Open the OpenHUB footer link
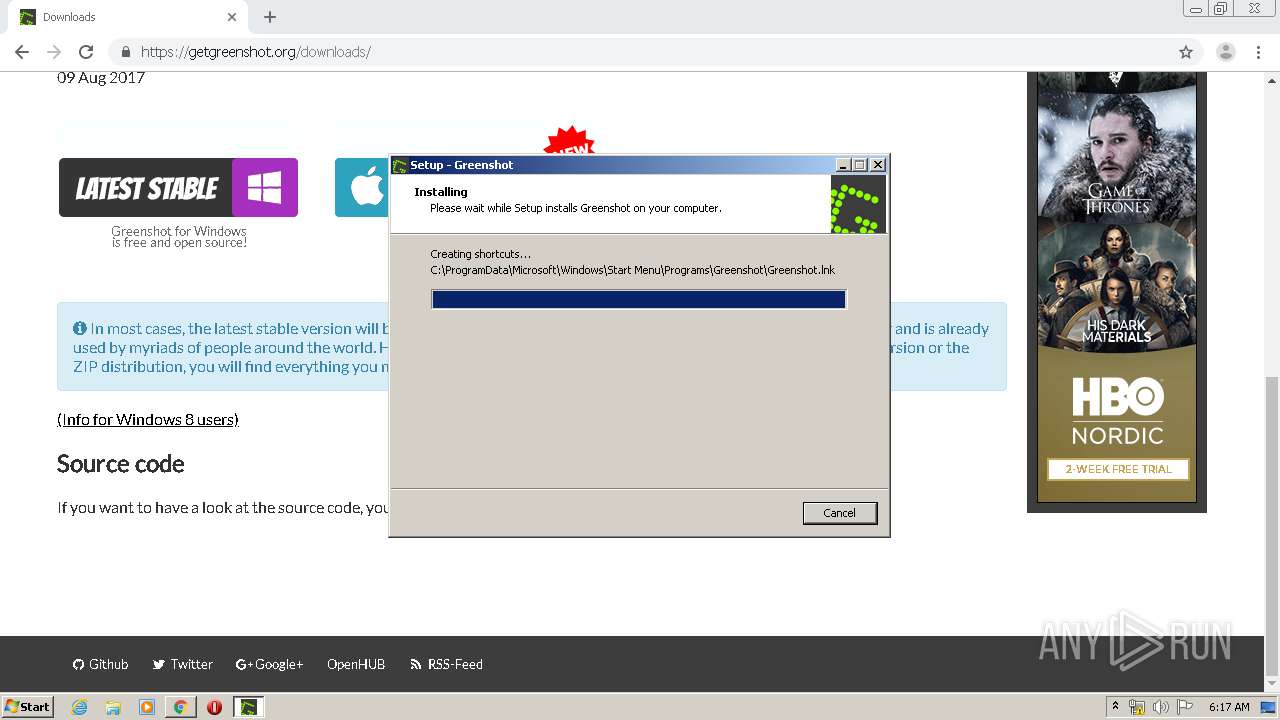 (356, 664)
